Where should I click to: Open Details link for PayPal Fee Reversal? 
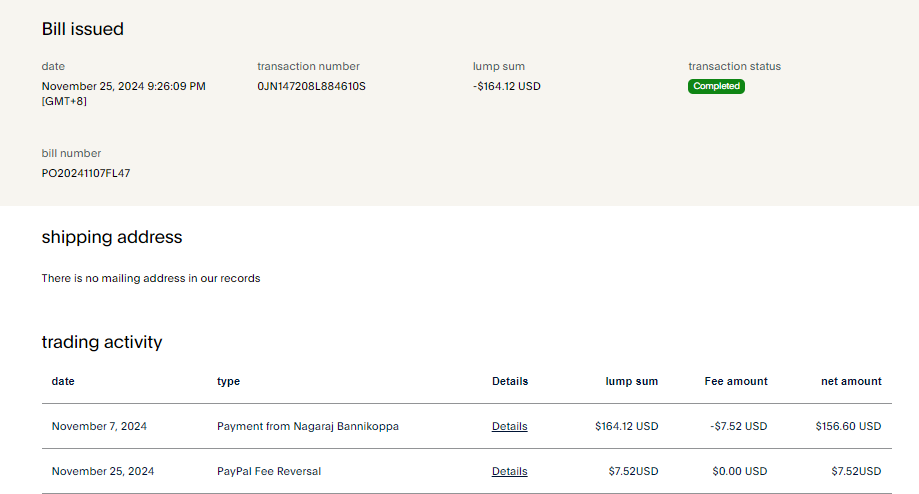pos(509,471)
